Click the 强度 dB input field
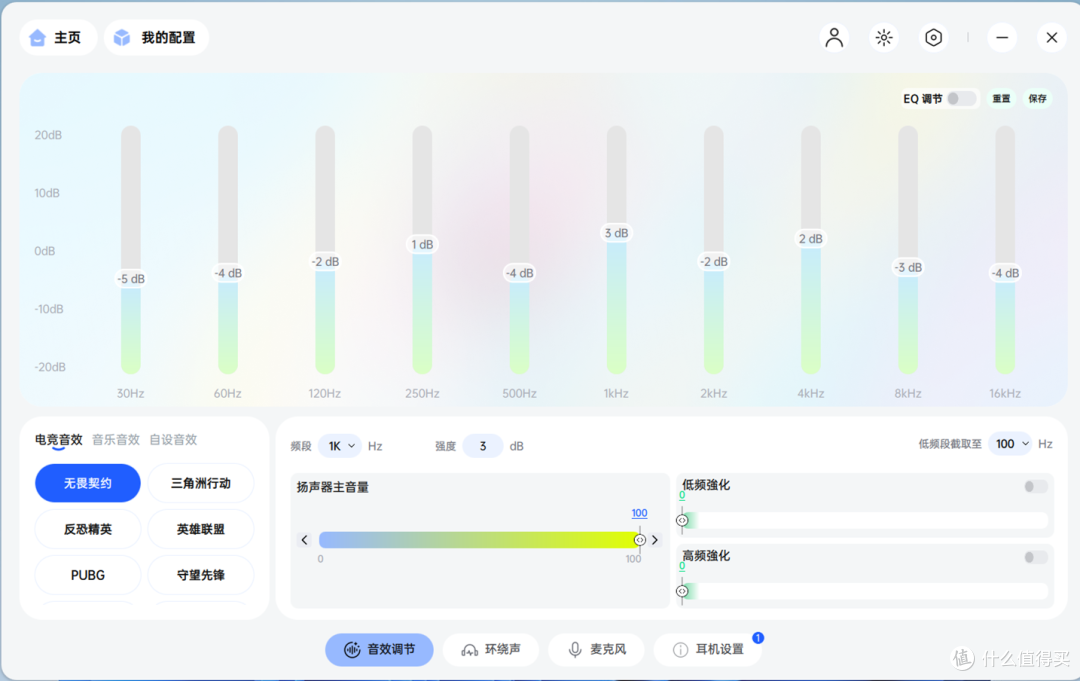This screenshot has height=681, width=1080. click(483, 446)
